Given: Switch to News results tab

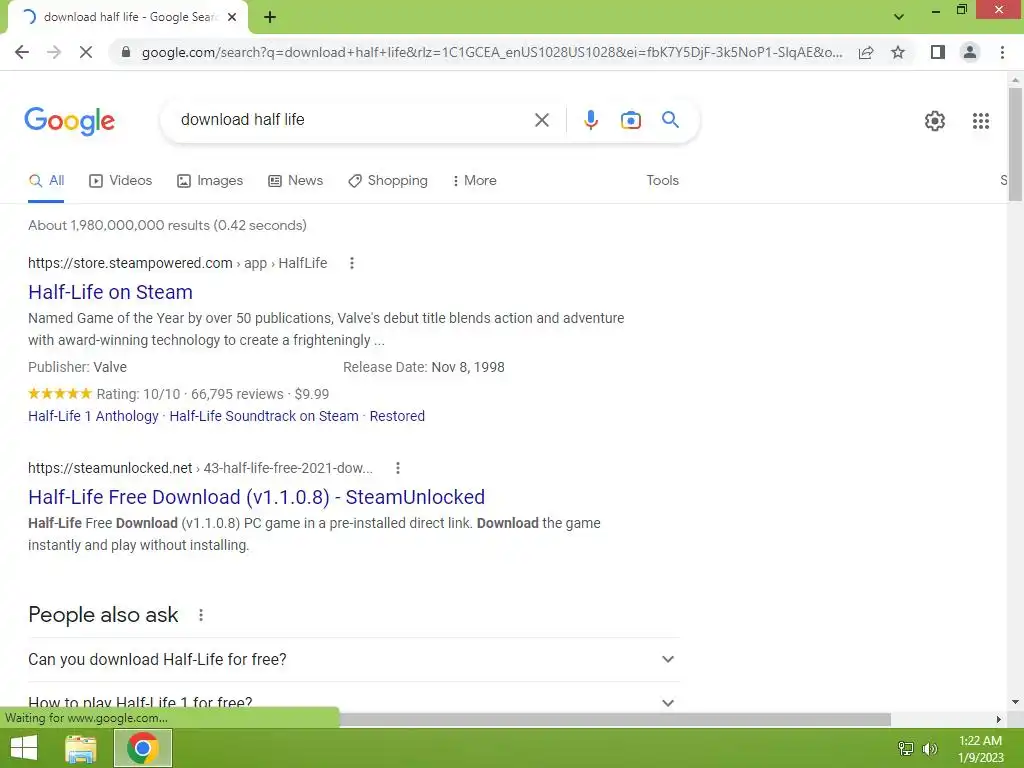Looking at the screenshot, I should 296,181.
